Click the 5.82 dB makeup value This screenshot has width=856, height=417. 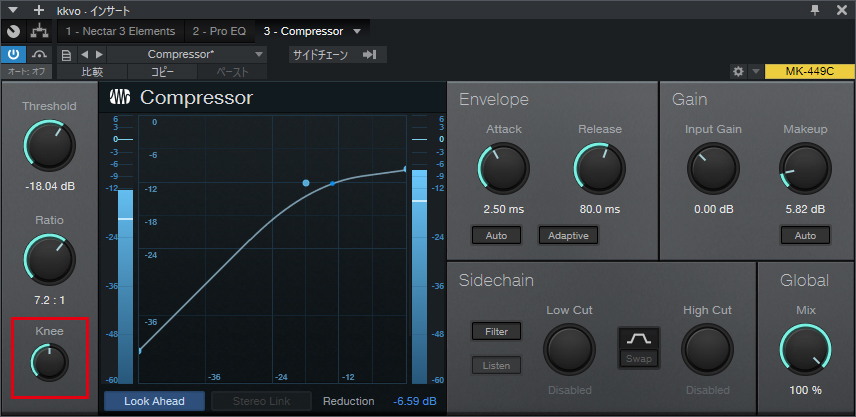(x=805, y=209)
